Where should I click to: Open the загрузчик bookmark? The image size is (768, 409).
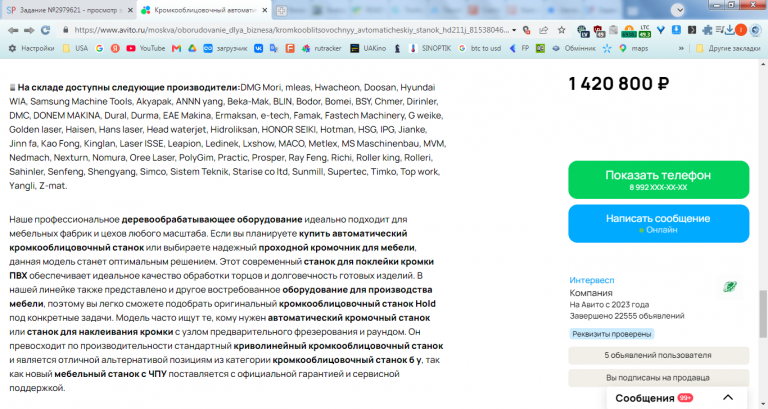pos(225,48)
